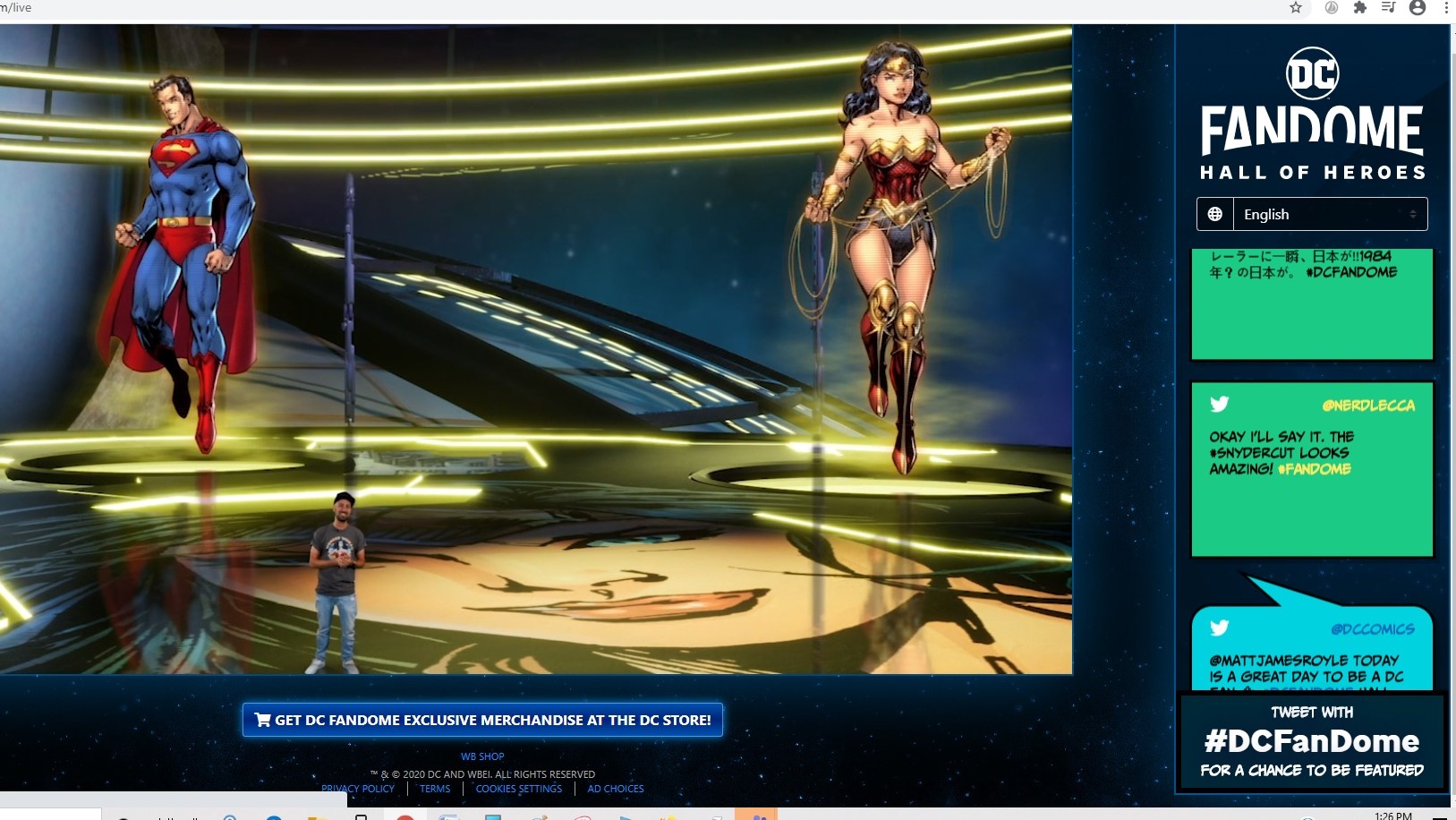The width and height of the screenshot is (1456, 820).
Task: Open the WB Shop link
Action: tap(482, 756)
